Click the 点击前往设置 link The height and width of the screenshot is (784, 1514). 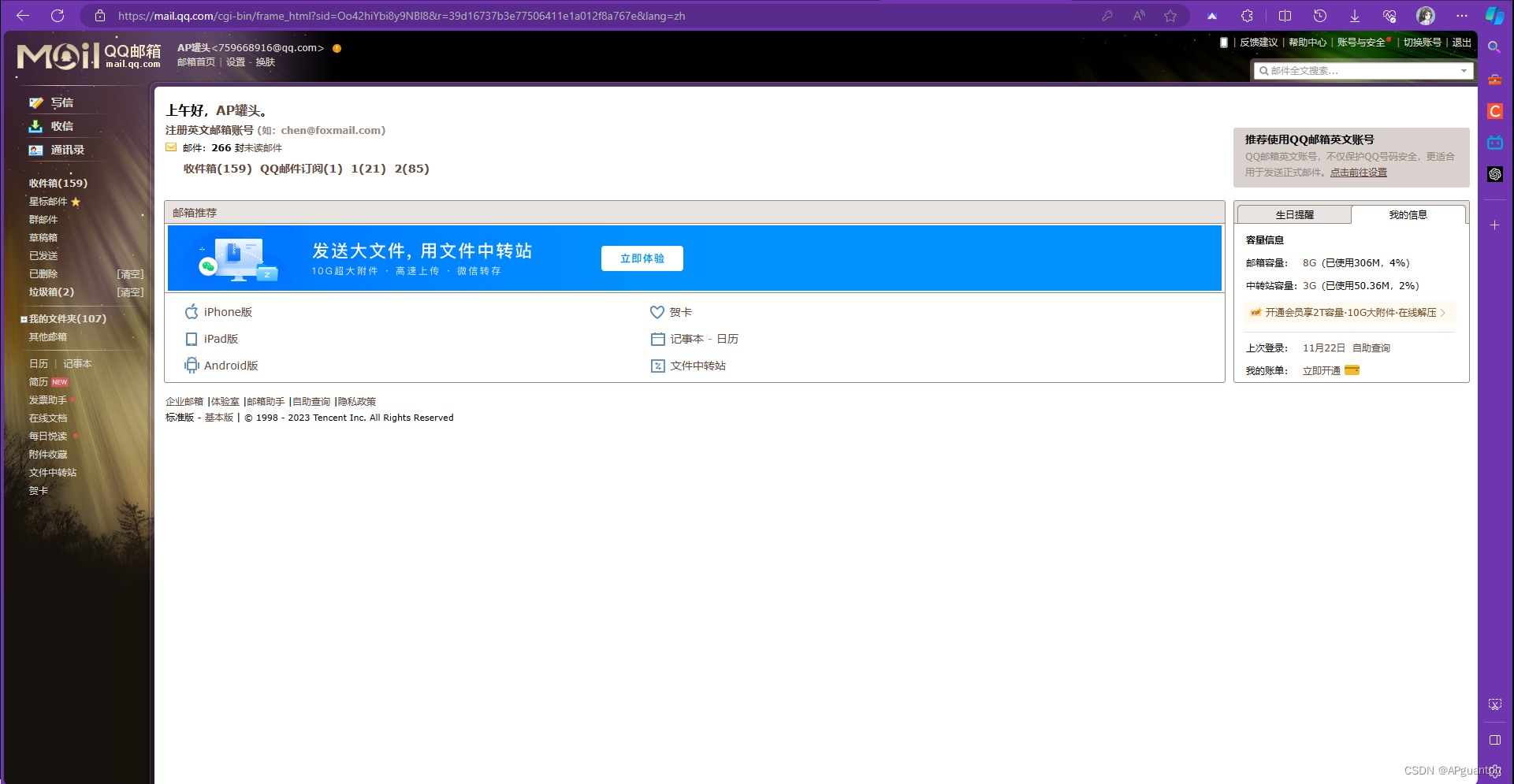pos(1359,173)
